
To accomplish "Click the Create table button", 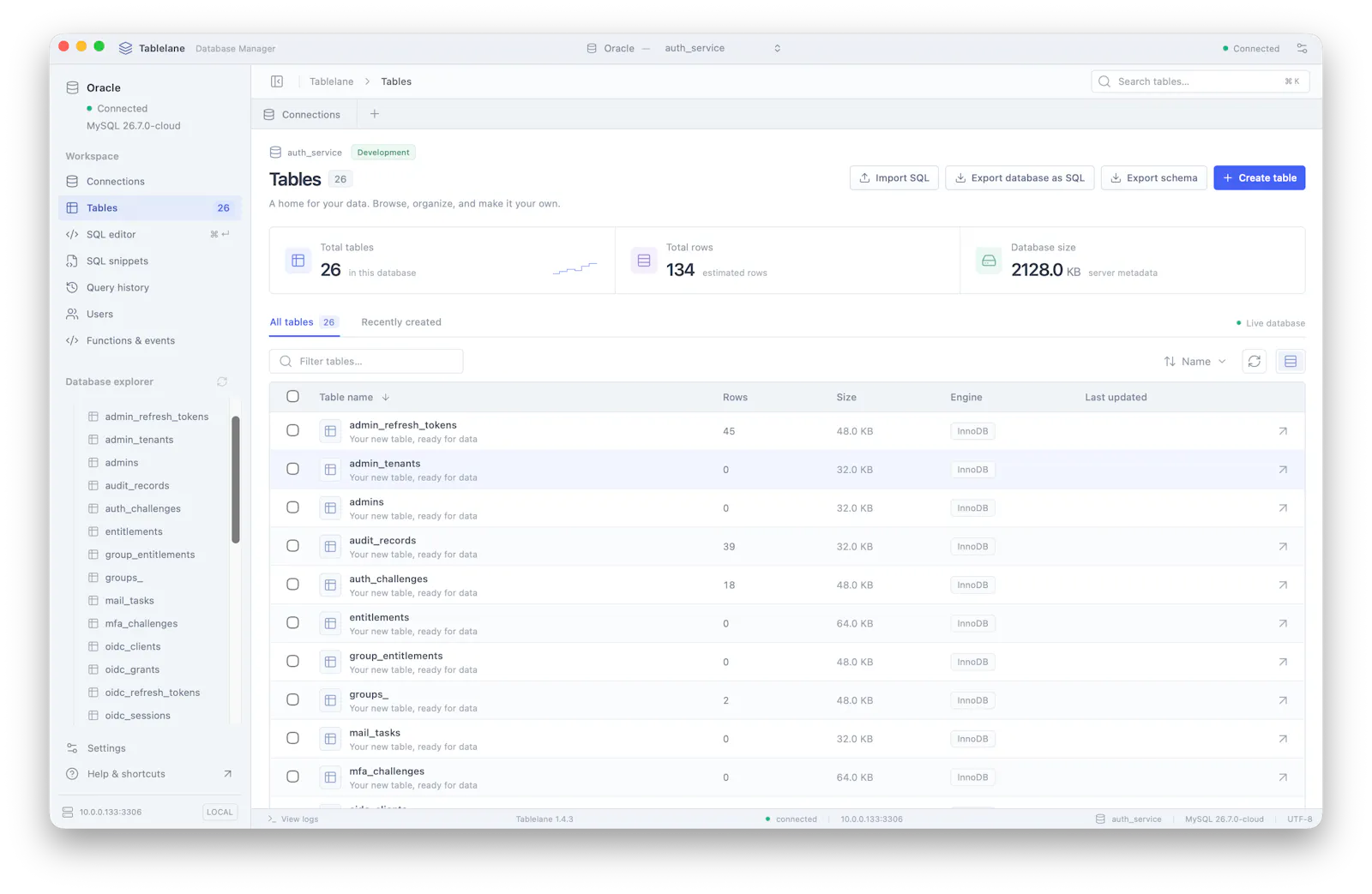I will (x=1259, y=178).
